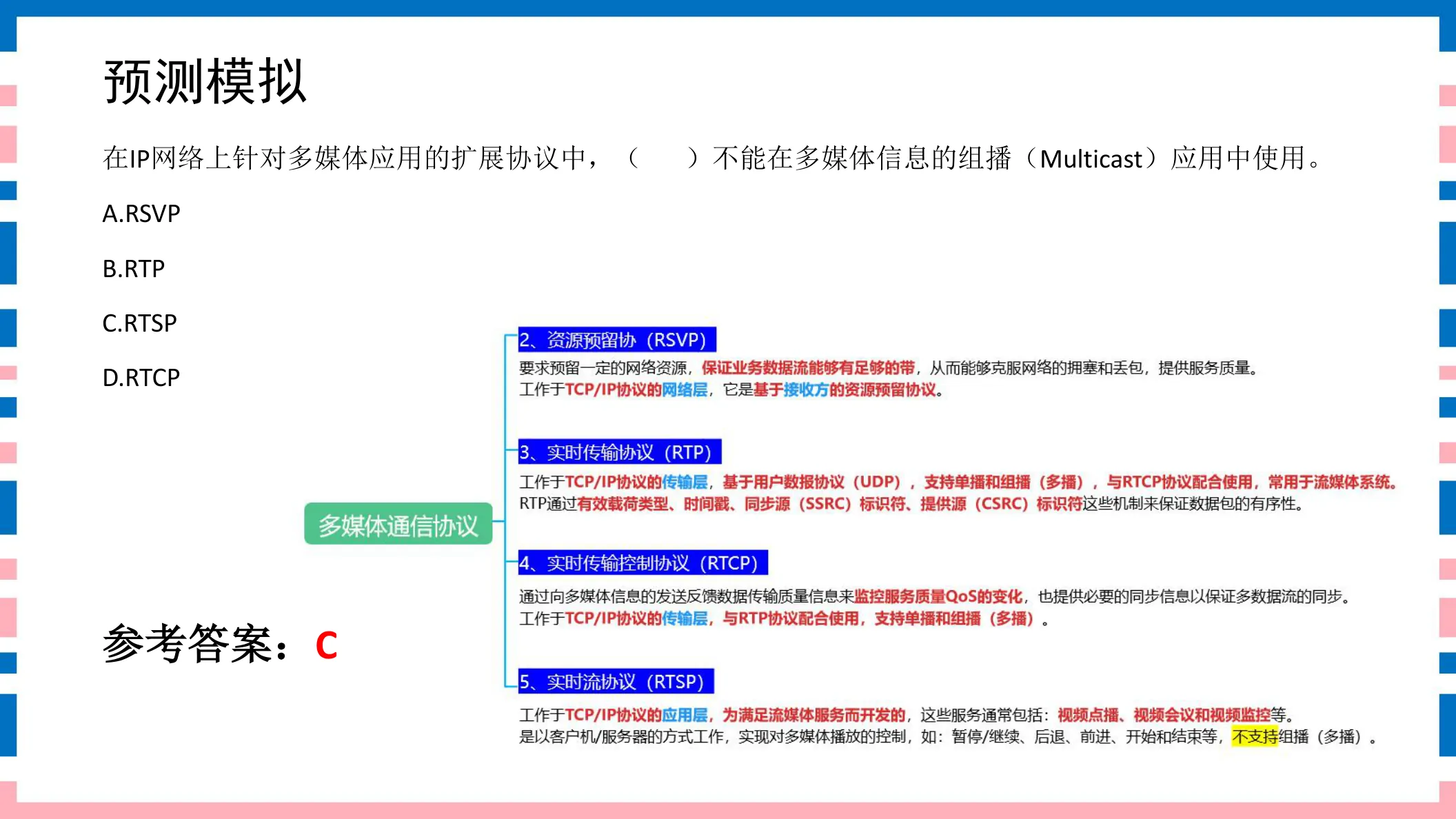Click the slide title 预测模拟
1456x819 pixels.
coord(205,81)
